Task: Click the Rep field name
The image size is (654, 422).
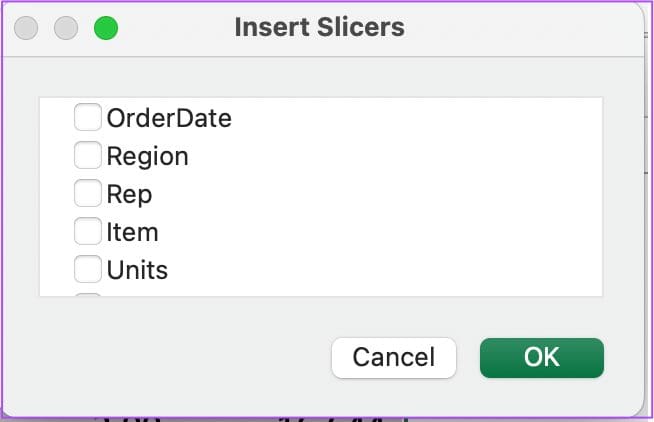Action: pyautogui.click(x=129, y=194)
